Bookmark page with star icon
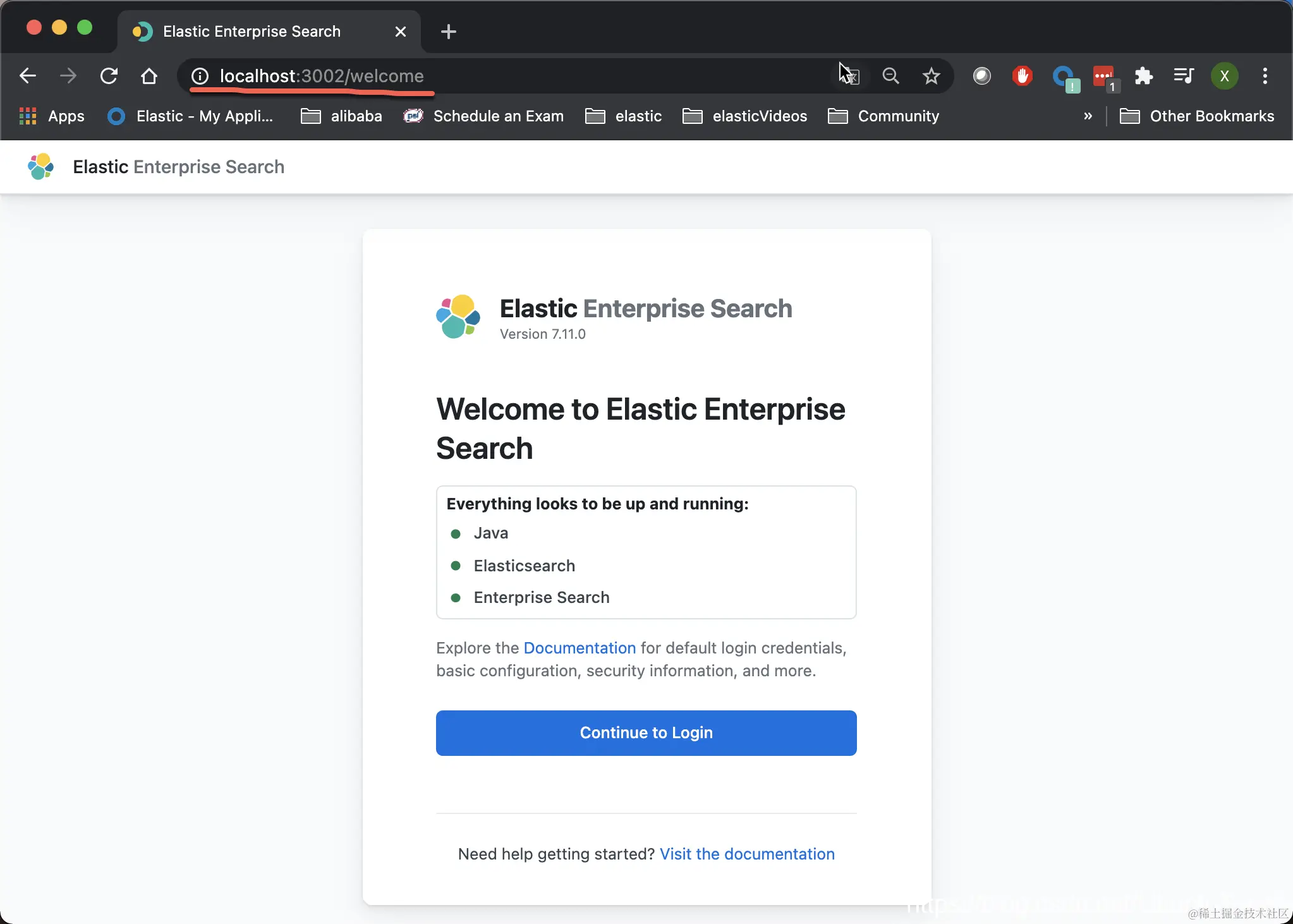Screen dimensions: 1293x924 pyautogui.click(x=931, y=76)
